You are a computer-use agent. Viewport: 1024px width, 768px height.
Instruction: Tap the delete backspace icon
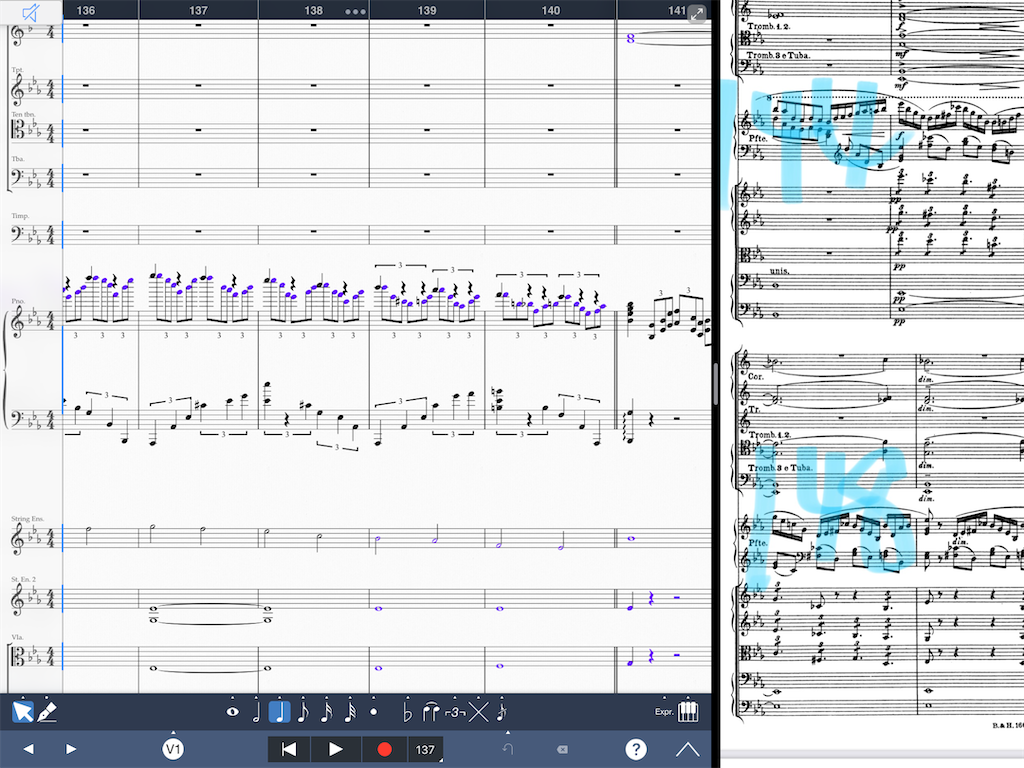click(x=562, y=749)
